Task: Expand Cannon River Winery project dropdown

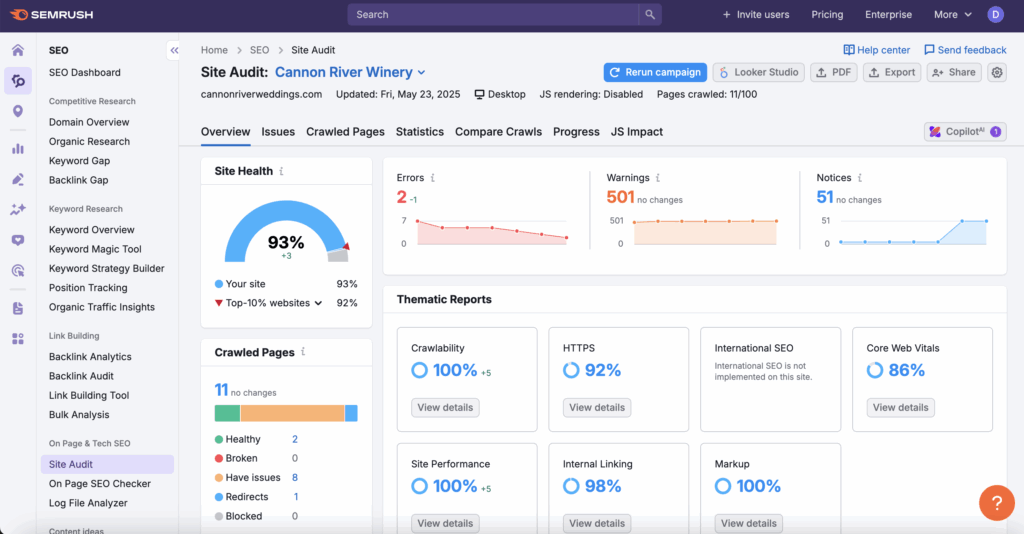Action: pos(350,72)
